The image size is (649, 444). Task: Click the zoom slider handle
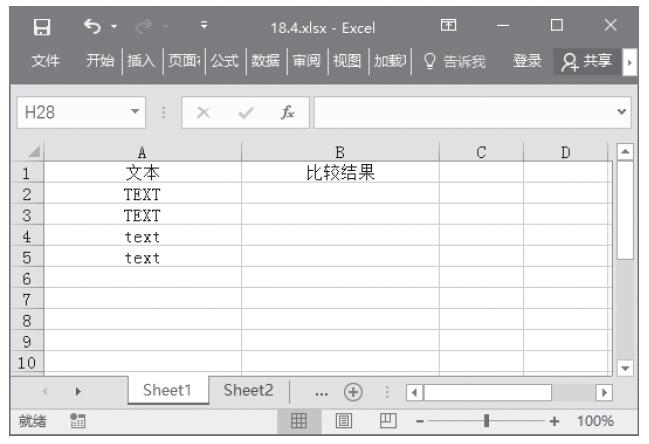tap(486, 421)
